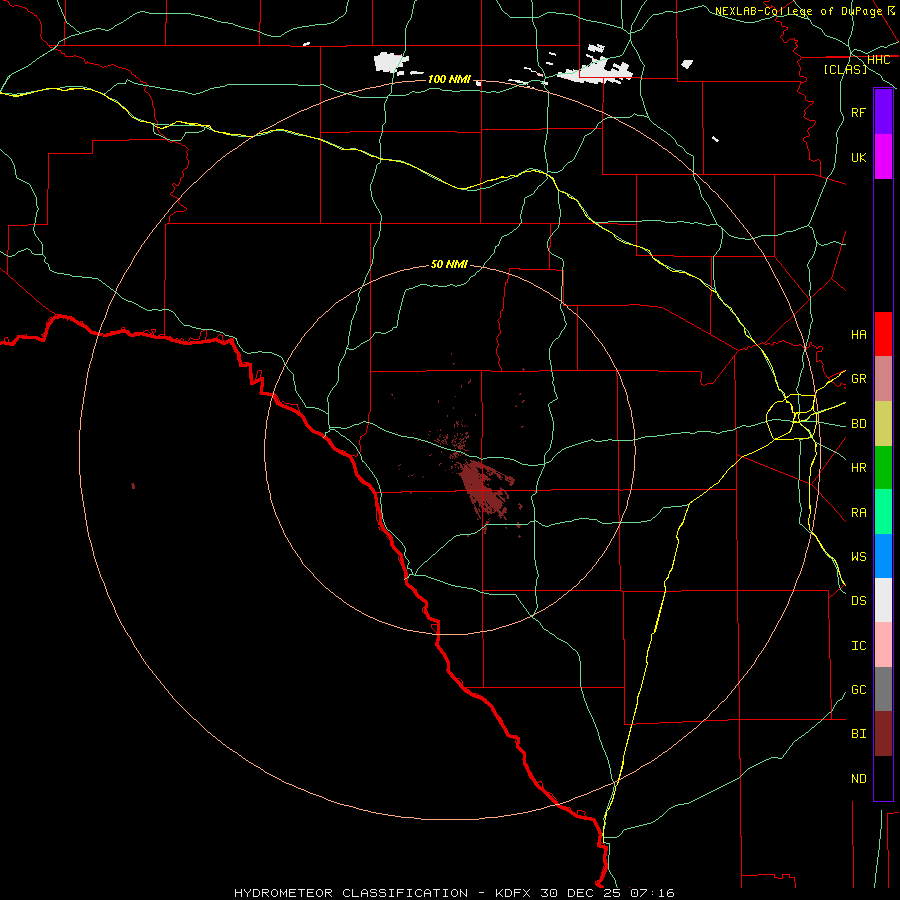Click the IC light pink legend swatch
The height and width of the screenshot is (900, 900).
883,645
